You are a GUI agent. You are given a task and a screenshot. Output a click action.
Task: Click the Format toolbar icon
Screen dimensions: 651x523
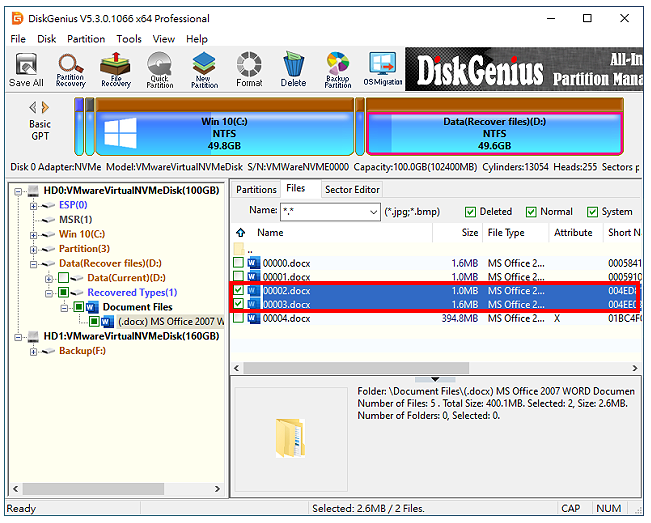pos(249,70)
